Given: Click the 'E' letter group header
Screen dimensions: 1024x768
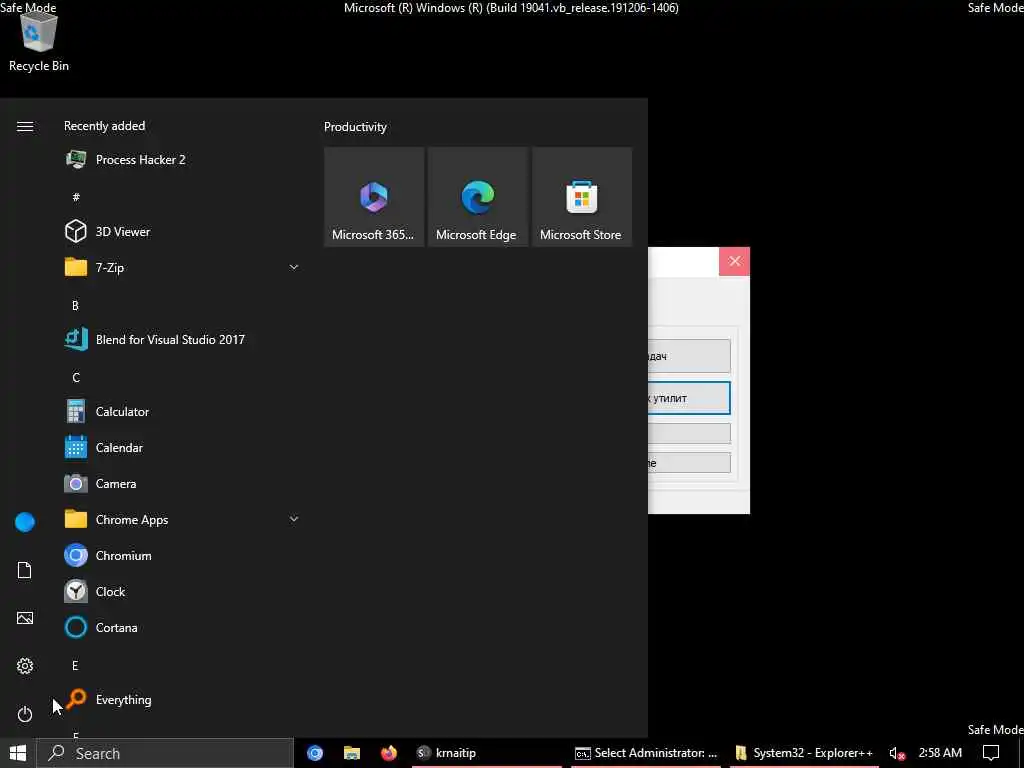Looking at the screenshot, I should tap(75, 665).
